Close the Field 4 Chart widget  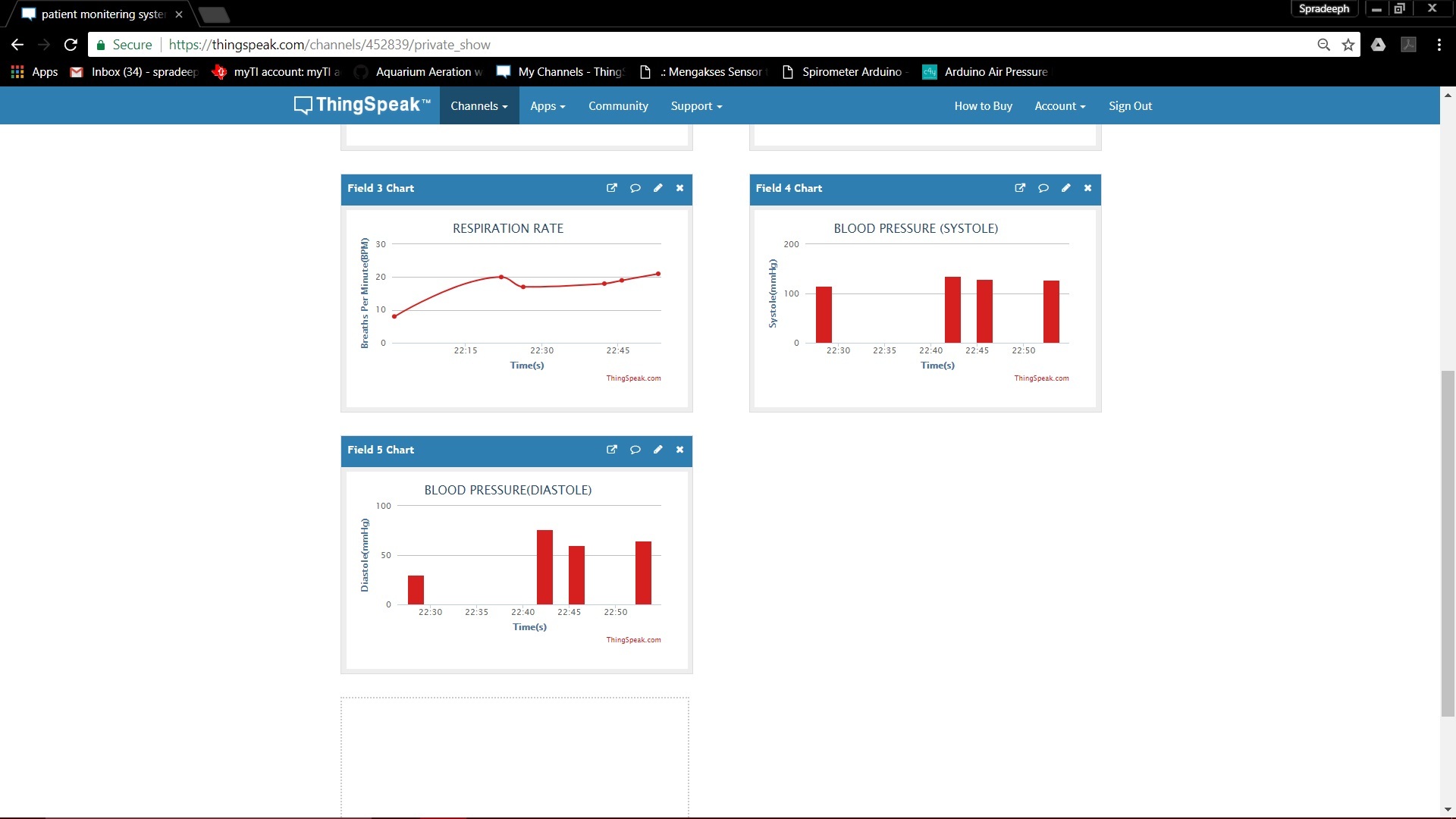pos(1088,188)
